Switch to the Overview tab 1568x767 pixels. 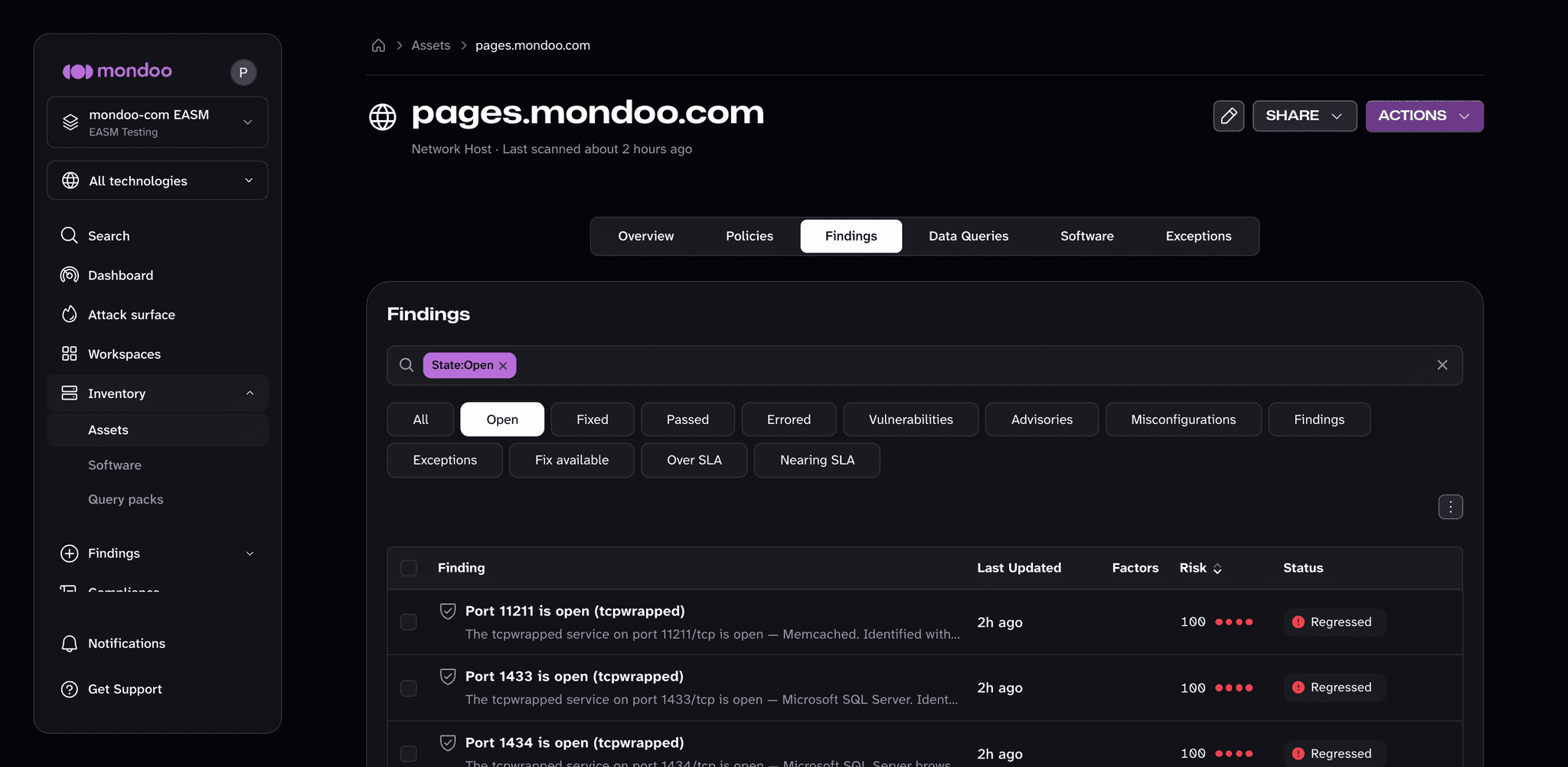[646, 237]
